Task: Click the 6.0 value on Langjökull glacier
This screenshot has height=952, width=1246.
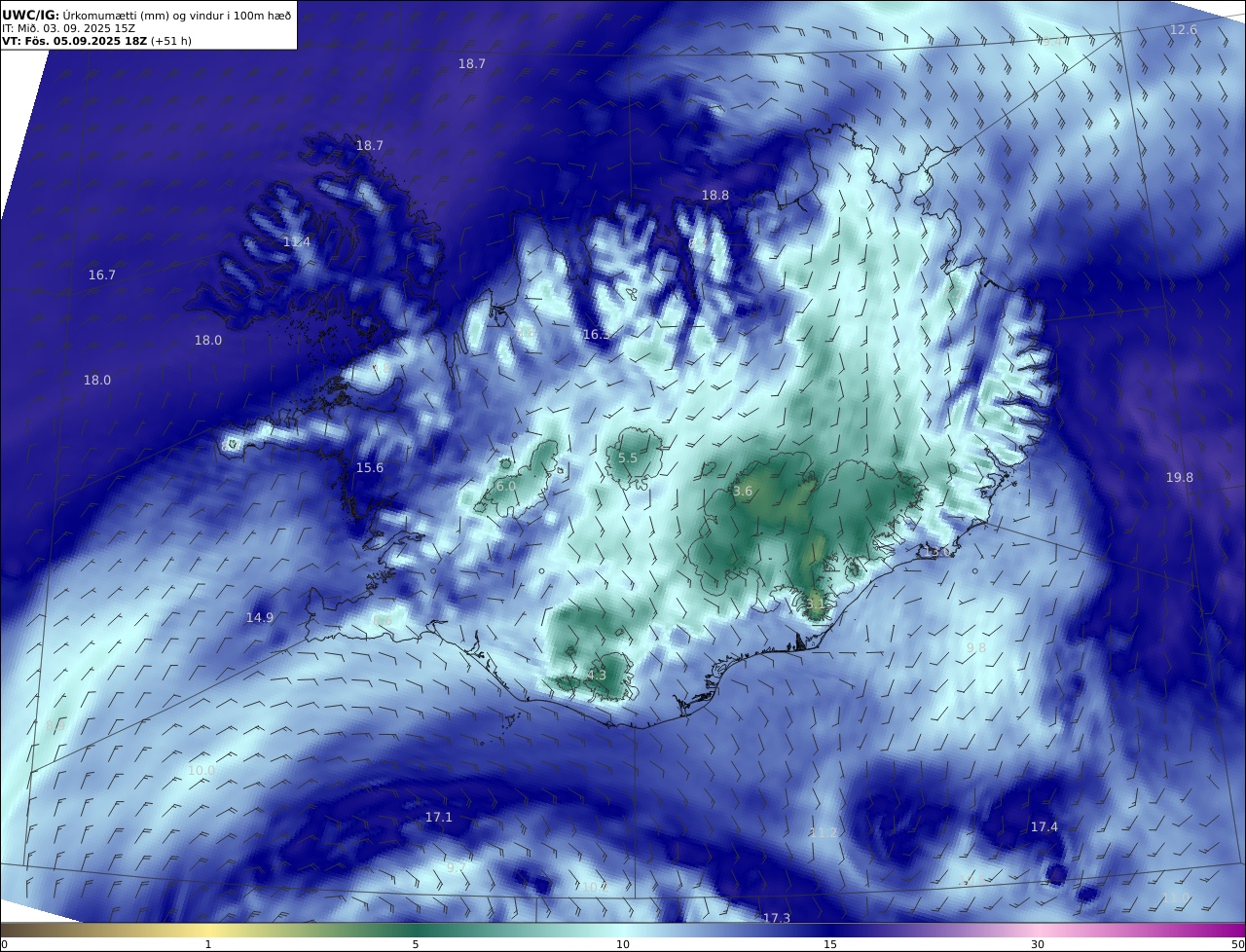Action: click(x=506, y=487)
